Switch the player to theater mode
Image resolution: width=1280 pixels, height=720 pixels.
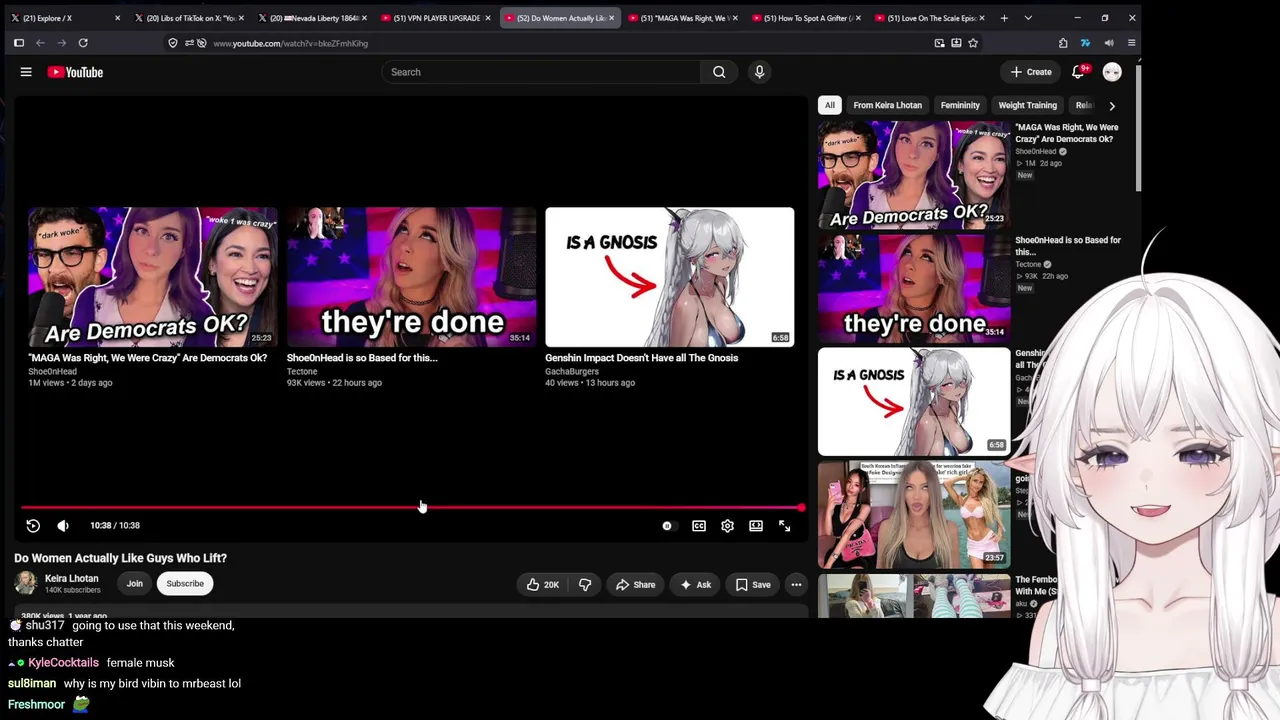756,526
